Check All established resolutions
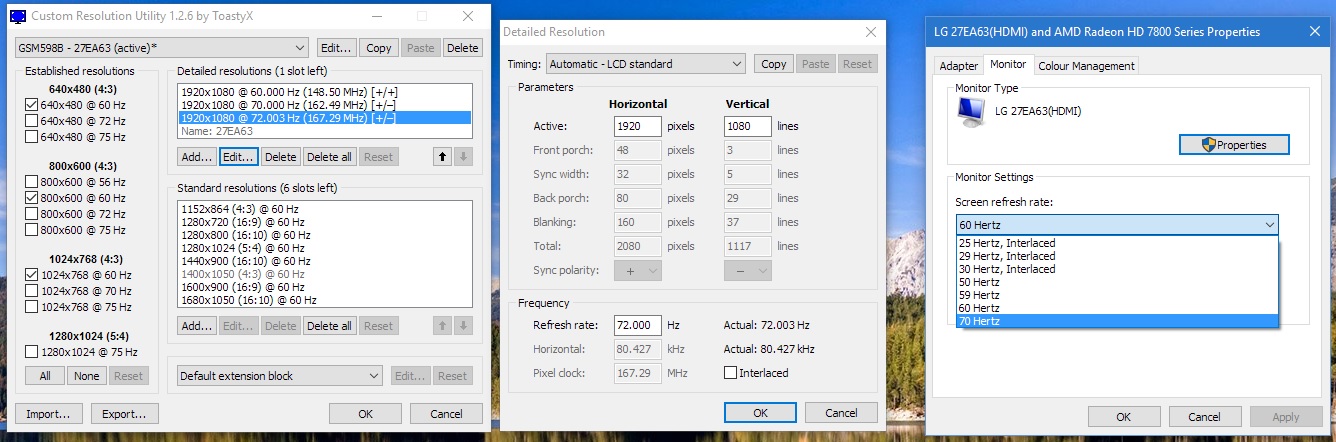The height and width of the screenshot is (442, 1336). (45, 376)
